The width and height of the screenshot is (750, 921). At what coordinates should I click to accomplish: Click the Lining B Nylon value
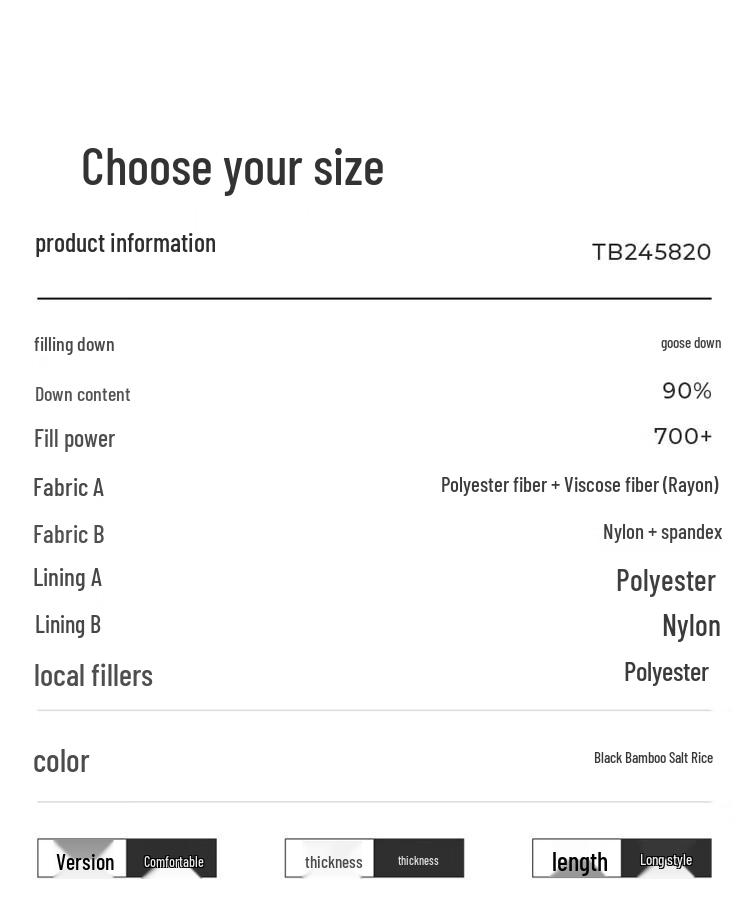[690, 625]
